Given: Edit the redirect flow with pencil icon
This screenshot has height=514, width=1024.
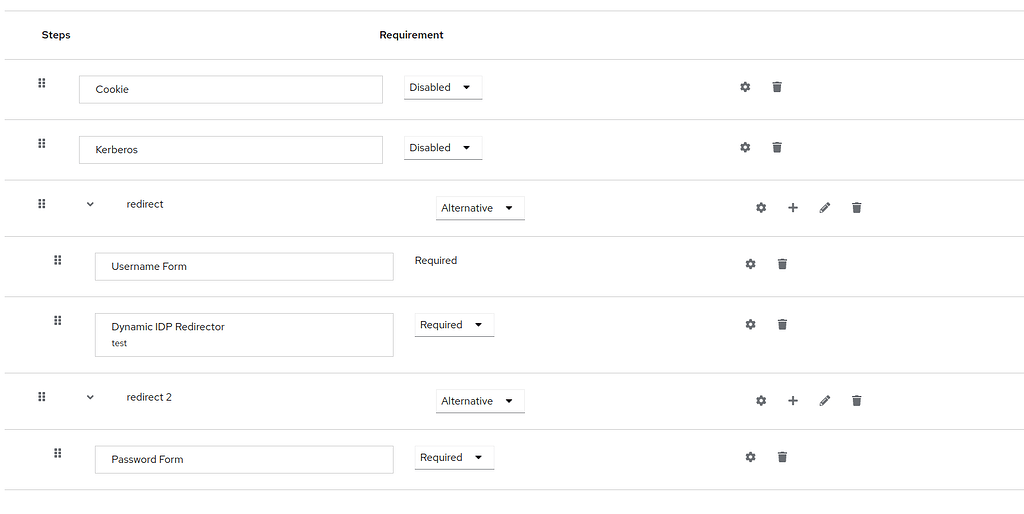Looking at the screenshot, I should [825, 208].
